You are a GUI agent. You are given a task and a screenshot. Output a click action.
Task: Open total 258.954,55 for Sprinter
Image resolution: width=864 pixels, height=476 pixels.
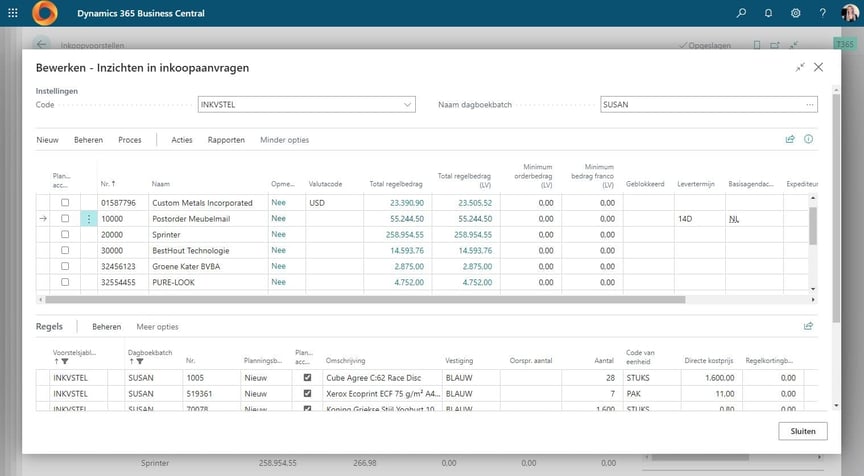[404, 235]
